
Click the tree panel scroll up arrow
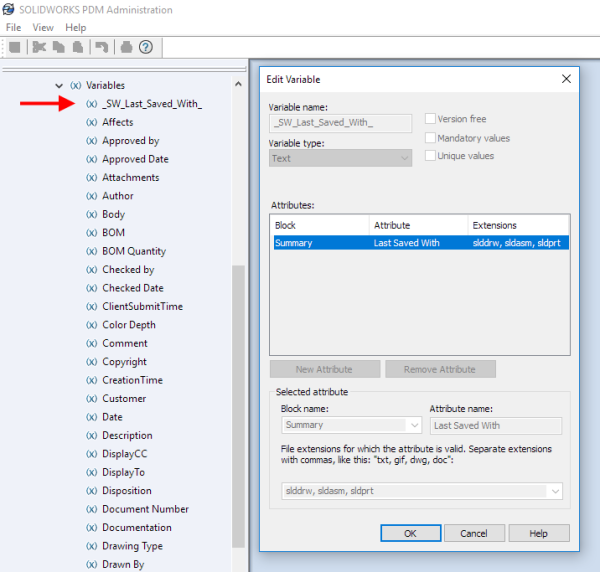pyautogui.click(x=238, y=84)
